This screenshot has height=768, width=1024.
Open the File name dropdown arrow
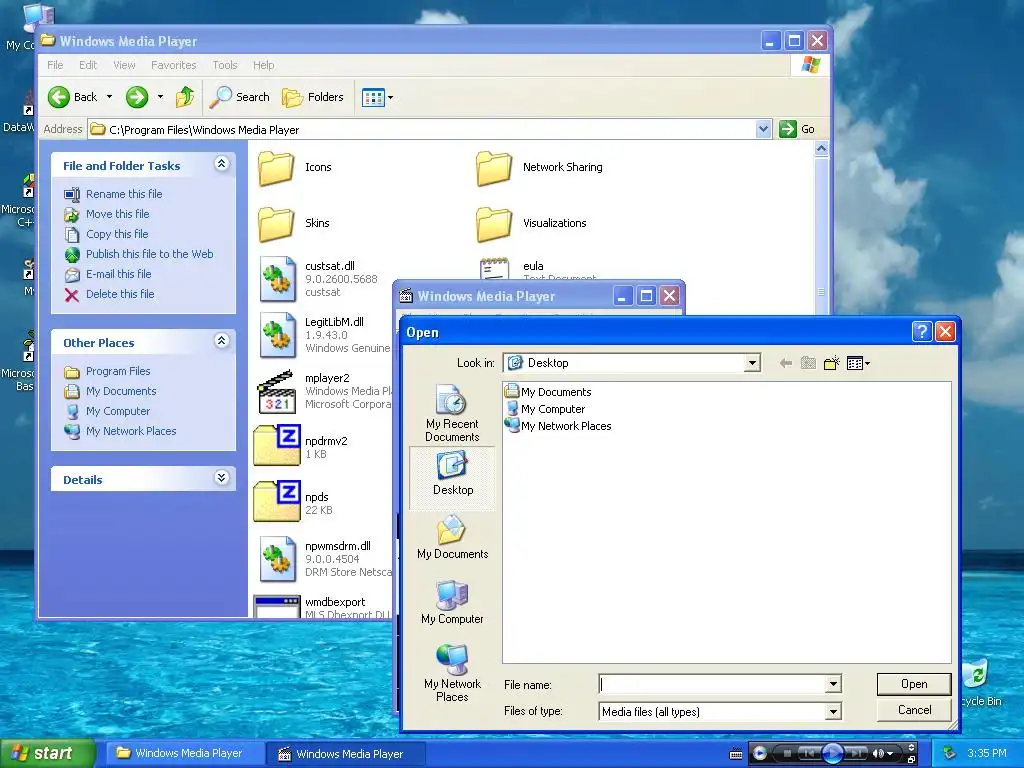[833, 684]
